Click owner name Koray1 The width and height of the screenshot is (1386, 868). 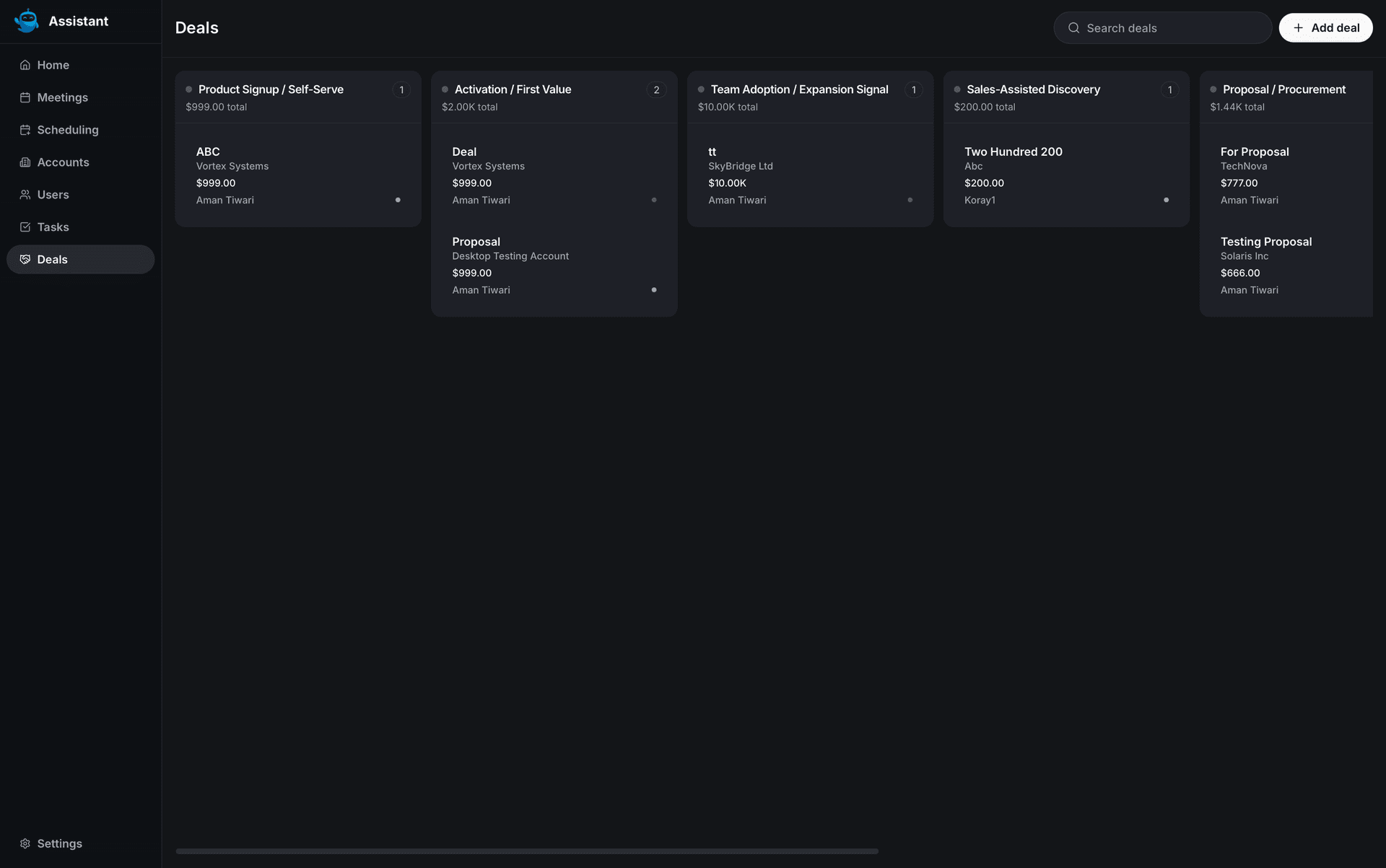point(980,200)
